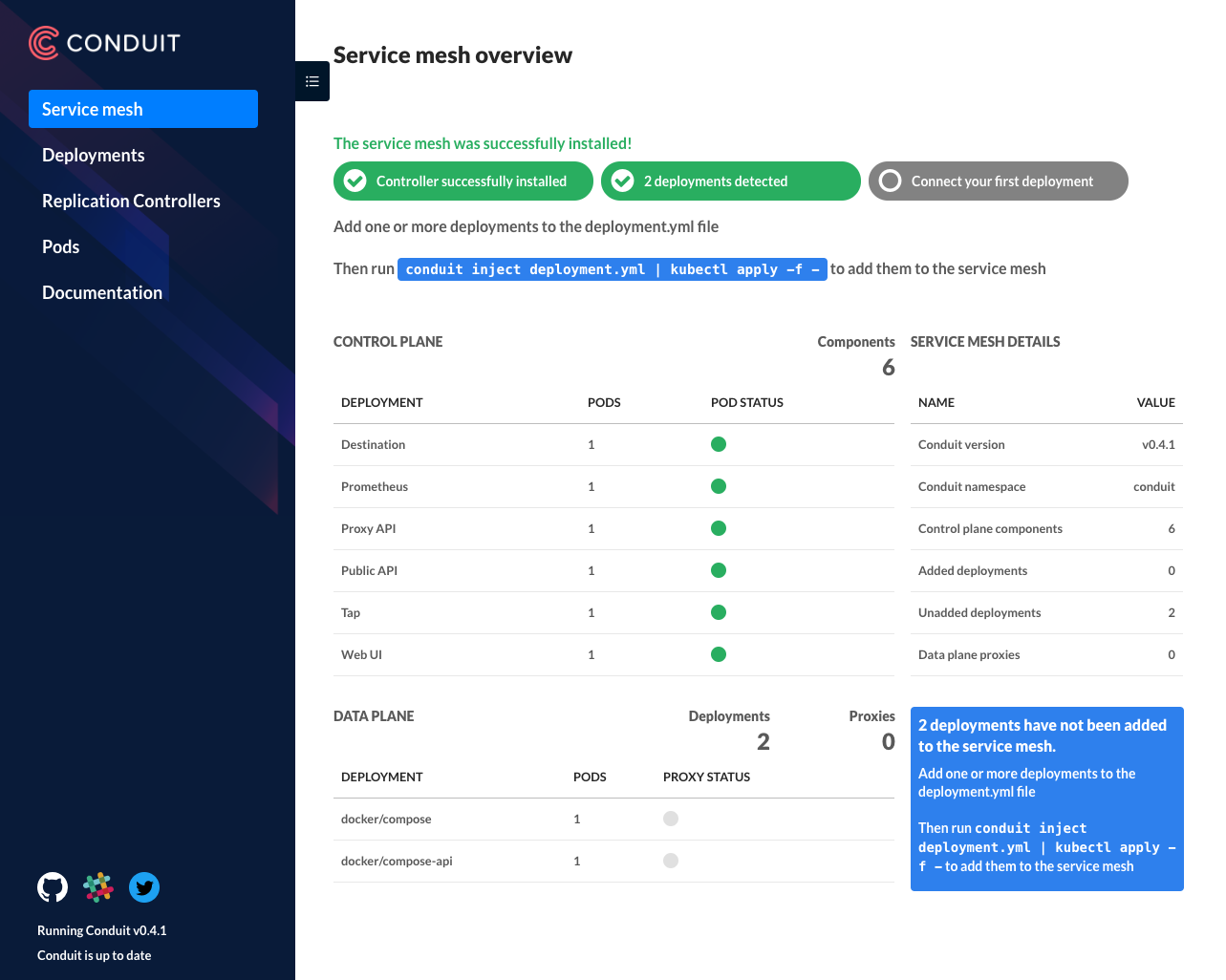
Task: Click the Conduit namespace row label
Action: click(x=972, y=486)
